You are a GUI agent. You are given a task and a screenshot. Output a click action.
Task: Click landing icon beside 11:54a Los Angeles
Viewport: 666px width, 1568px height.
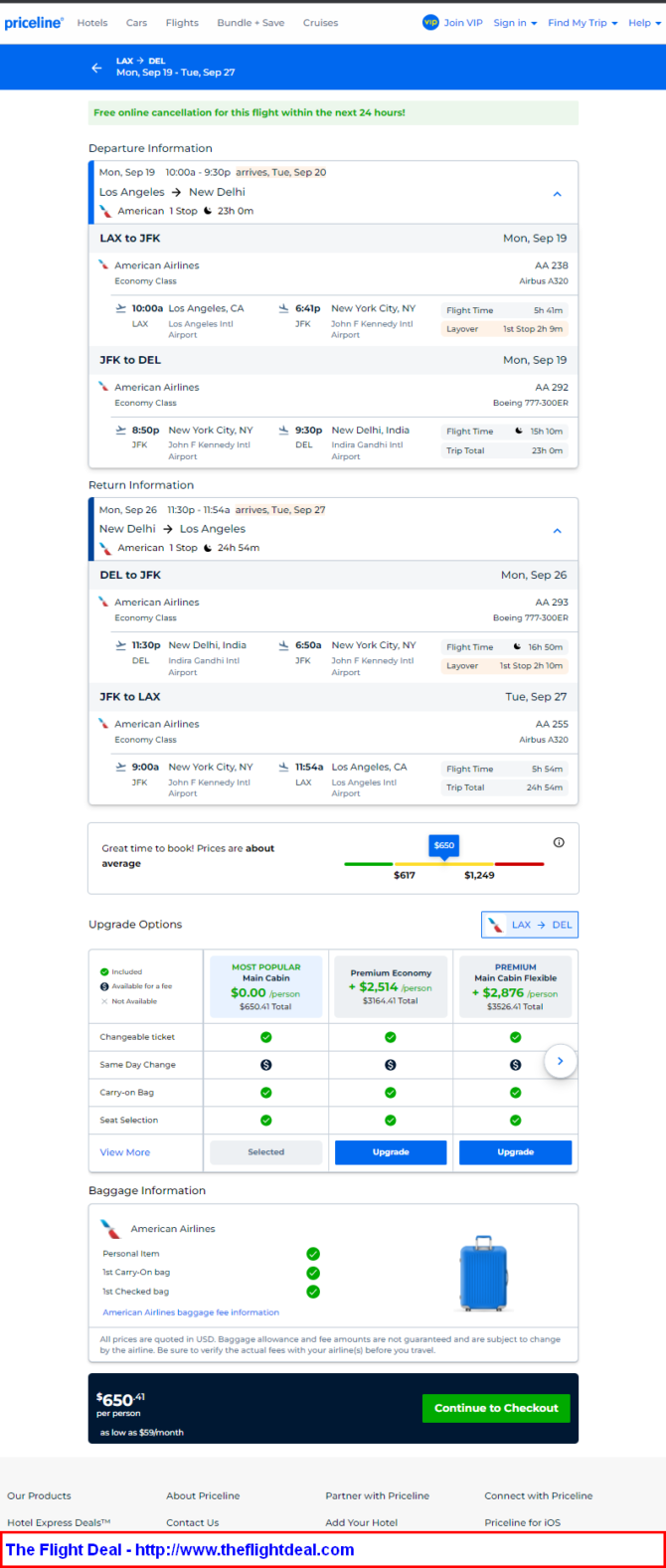click(x=284, y=767)
